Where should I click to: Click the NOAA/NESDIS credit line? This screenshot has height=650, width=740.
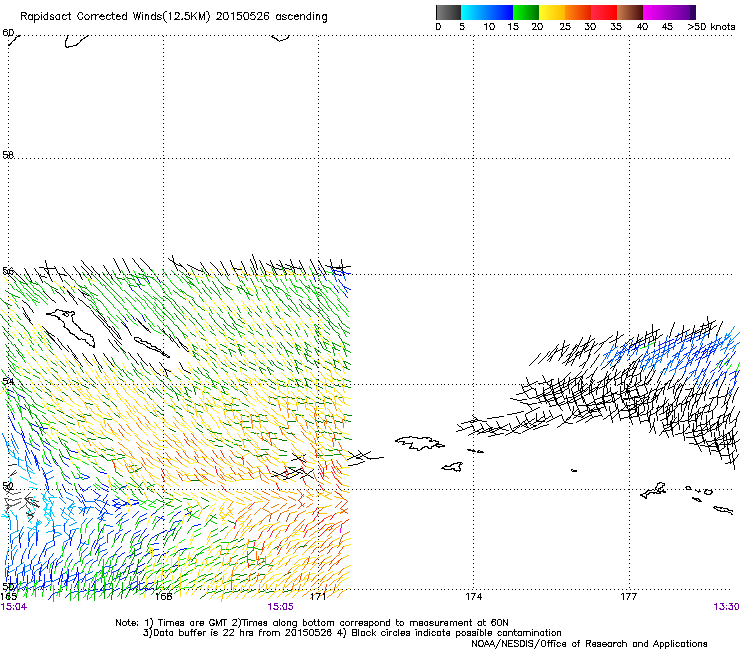tap(589, 644)
